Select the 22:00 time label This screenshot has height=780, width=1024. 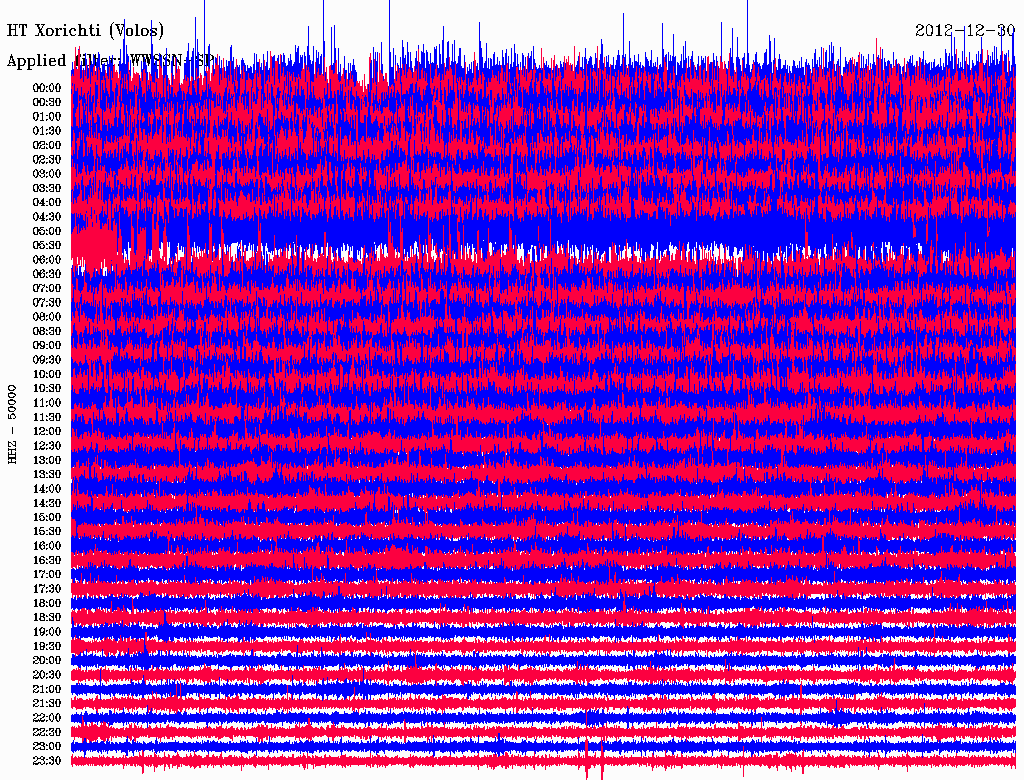(47, 718)
